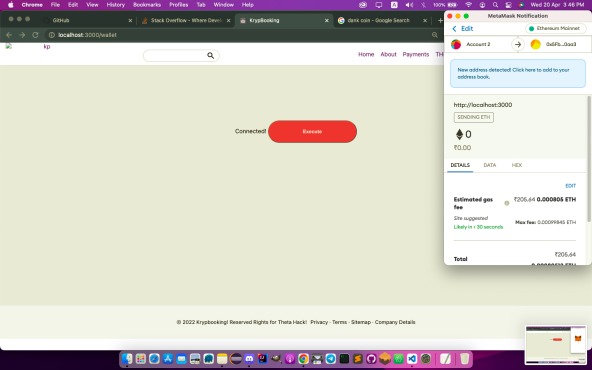Click the arrow between sender and recipient
Image resolution: width=592 pixels, height=370 pixels.
tap(518, 44)
